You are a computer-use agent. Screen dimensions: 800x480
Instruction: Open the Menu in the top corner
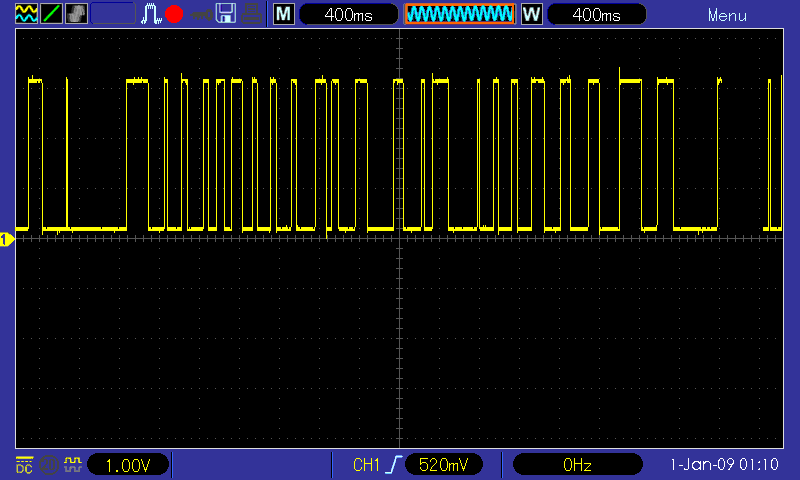[727, 15]
